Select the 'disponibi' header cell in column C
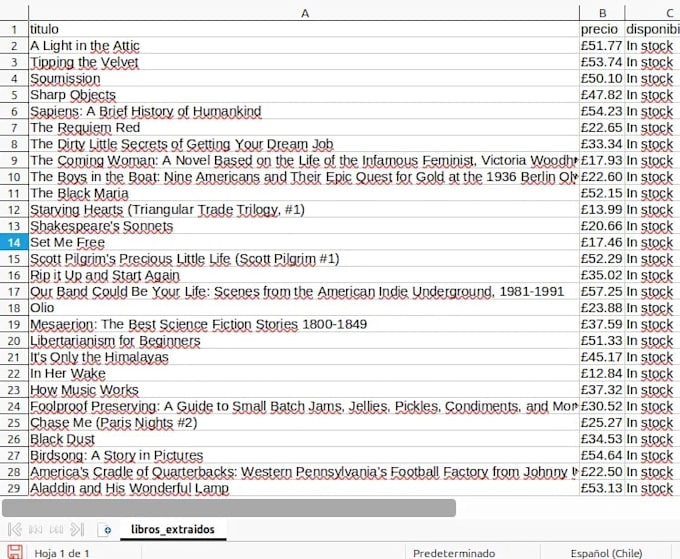Viewport: 680px width, 559px height. pos(653,29)
